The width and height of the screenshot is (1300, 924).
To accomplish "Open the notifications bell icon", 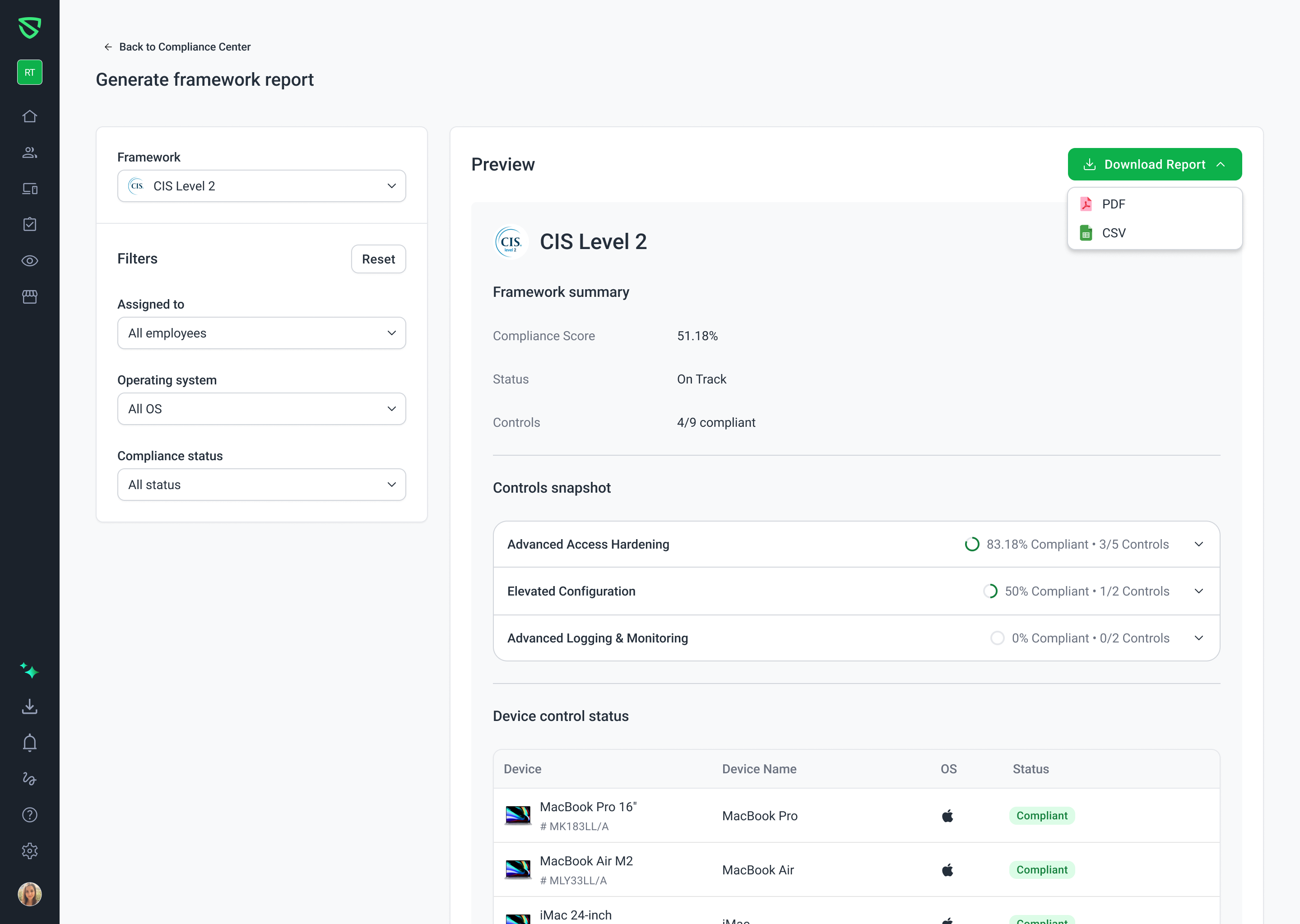I will 30,743.
